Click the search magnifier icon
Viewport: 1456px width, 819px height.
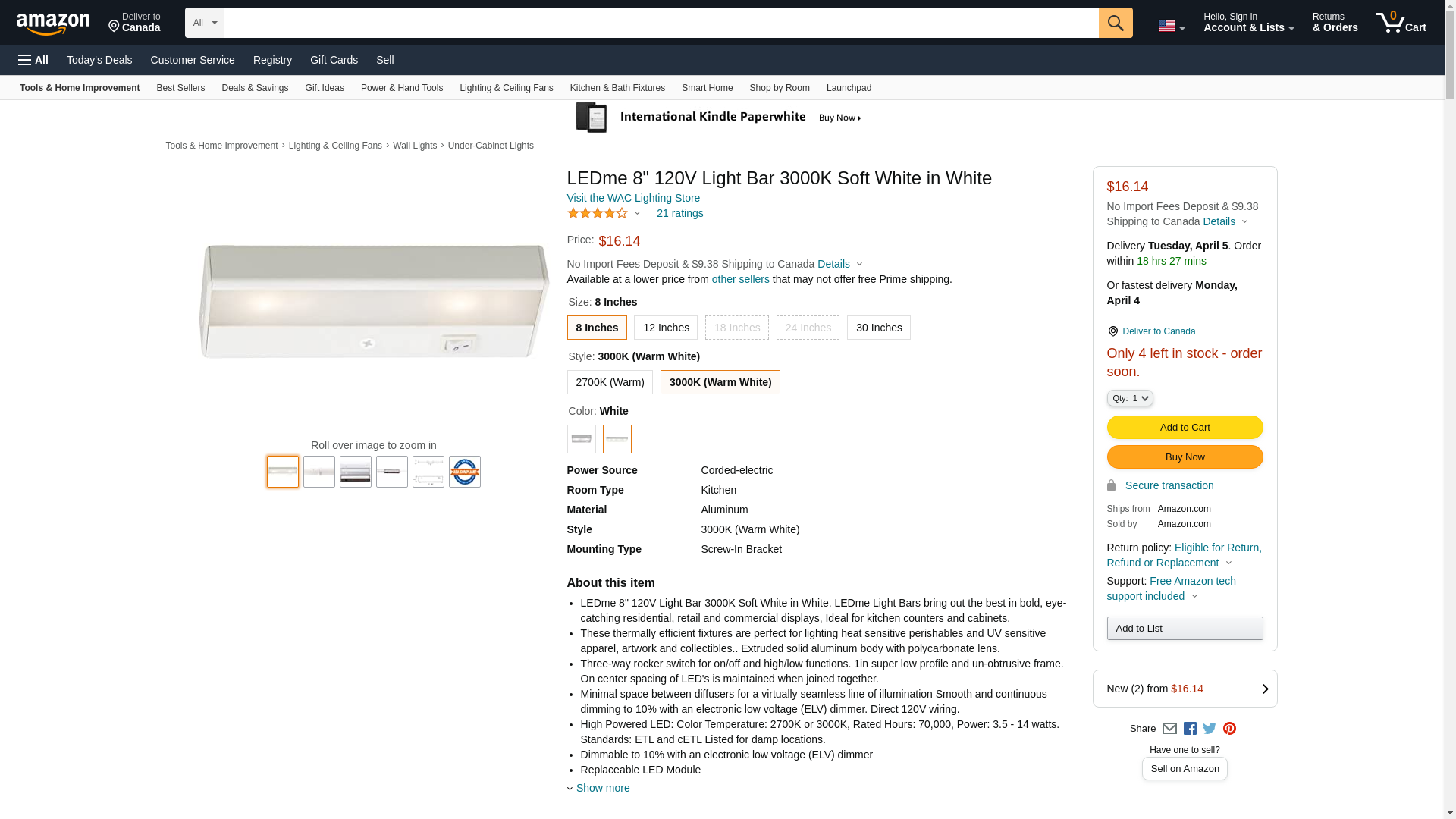tap(1115, 23)
